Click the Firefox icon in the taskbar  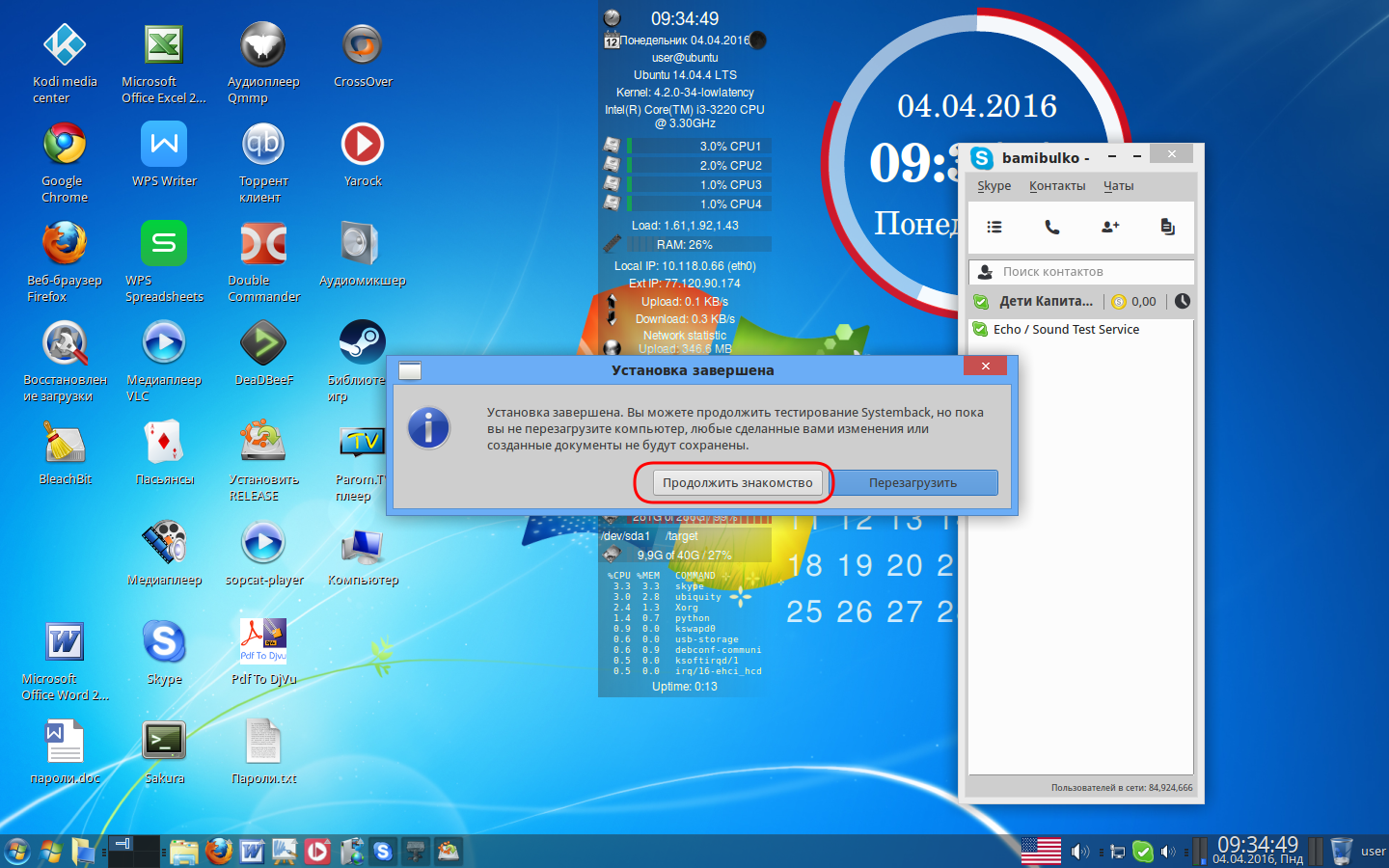click(219, 851)
